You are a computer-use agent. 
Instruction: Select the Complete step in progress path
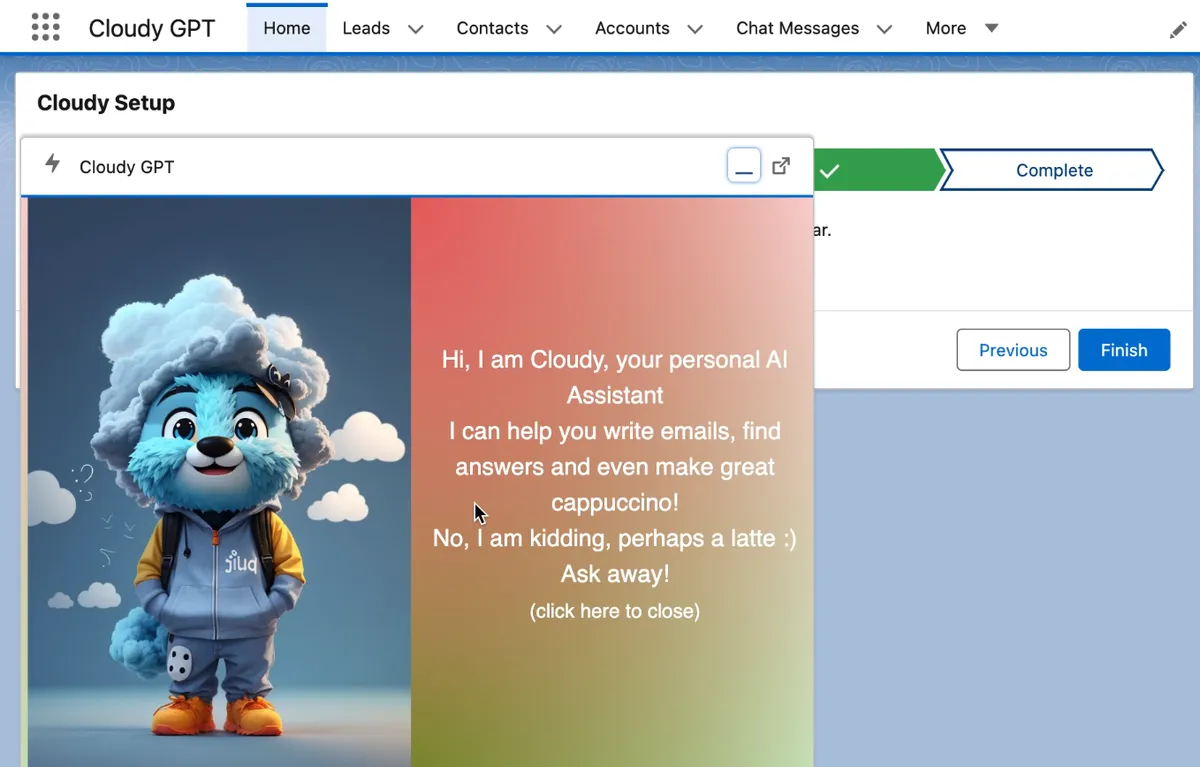tap(1054, 170)
